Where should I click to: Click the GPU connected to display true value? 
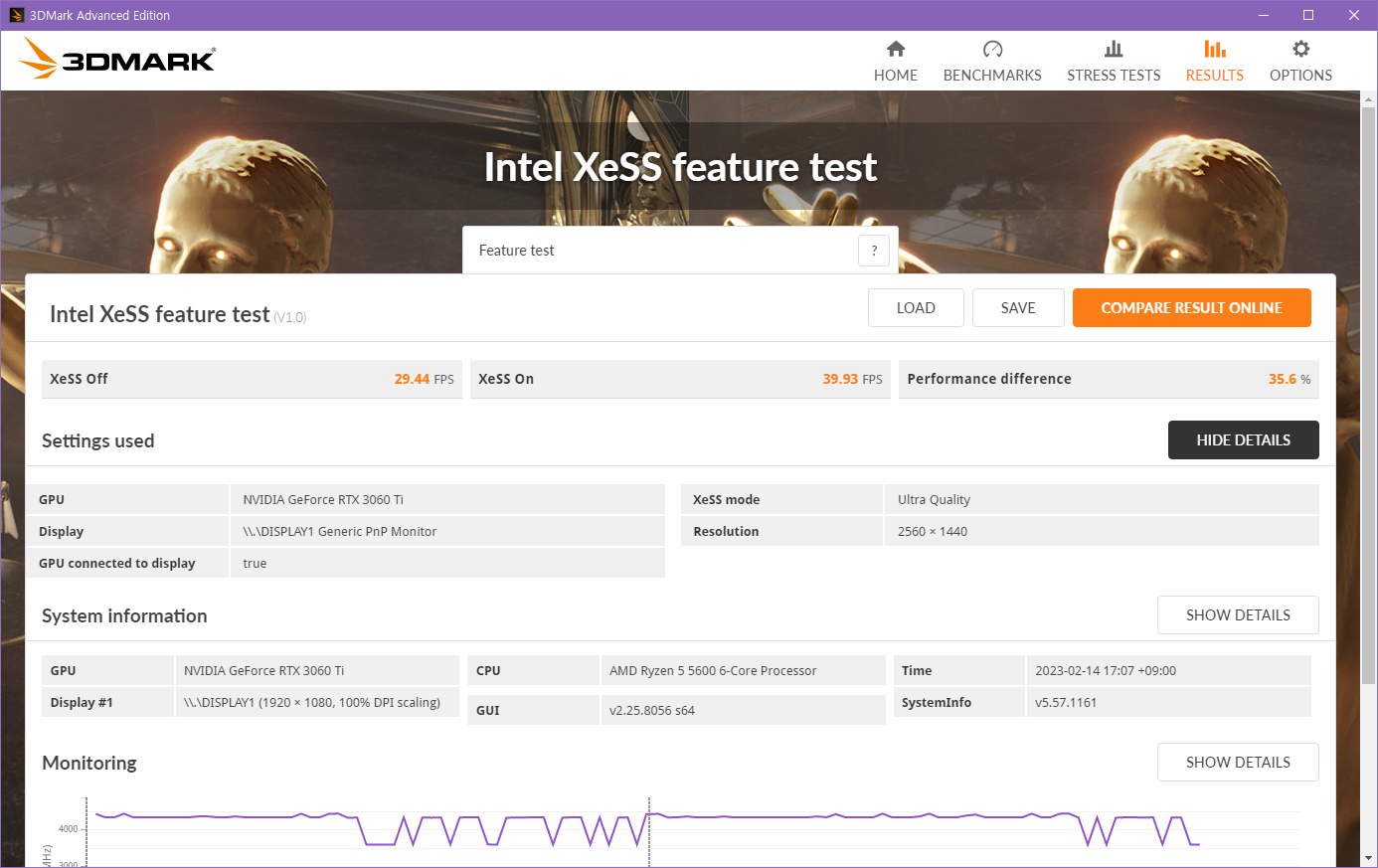tap(255, 564)
